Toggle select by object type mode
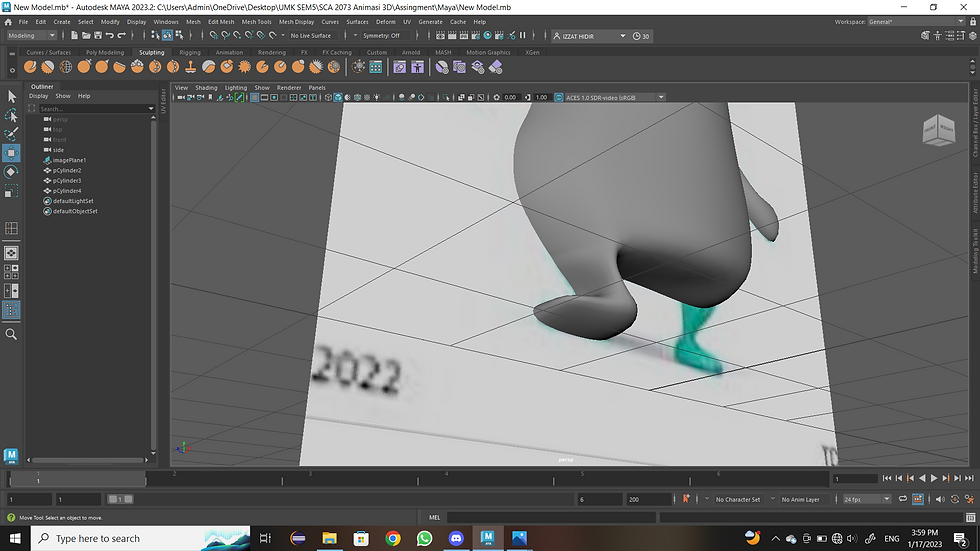Viewport: 980px width, 551px height. 168,36
